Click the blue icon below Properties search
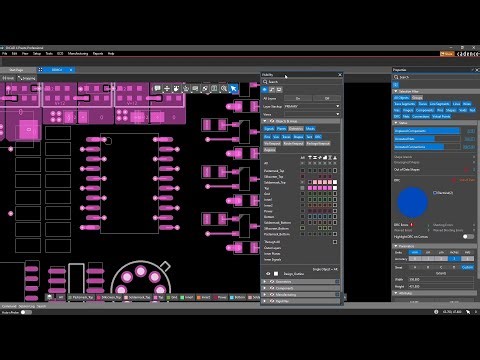The height and width of the screenshot is (360, 480). click(396, 85)
